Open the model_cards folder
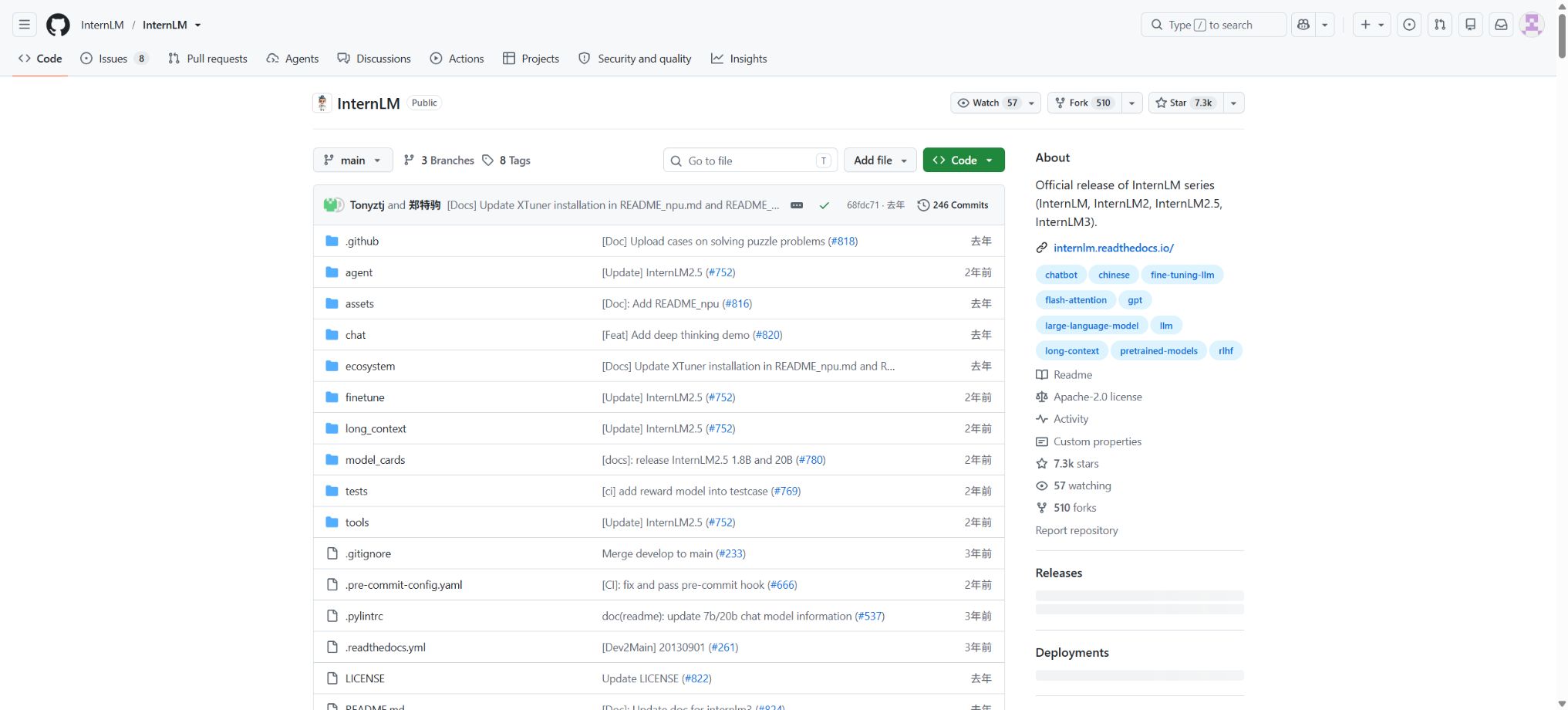This screenshot has width=1568, height=710. click(x=375, y=460)
